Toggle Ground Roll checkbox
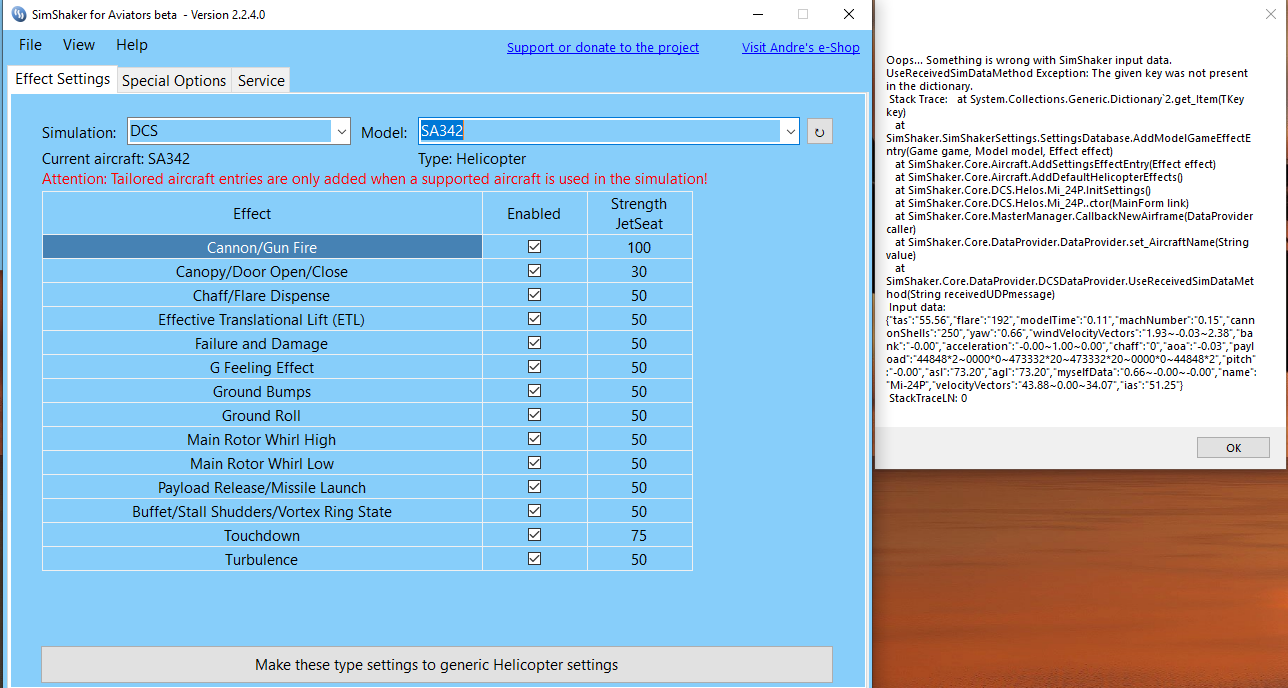This screenshot has width=1288, height=688. pyautogui.click(x=534, y=415)
